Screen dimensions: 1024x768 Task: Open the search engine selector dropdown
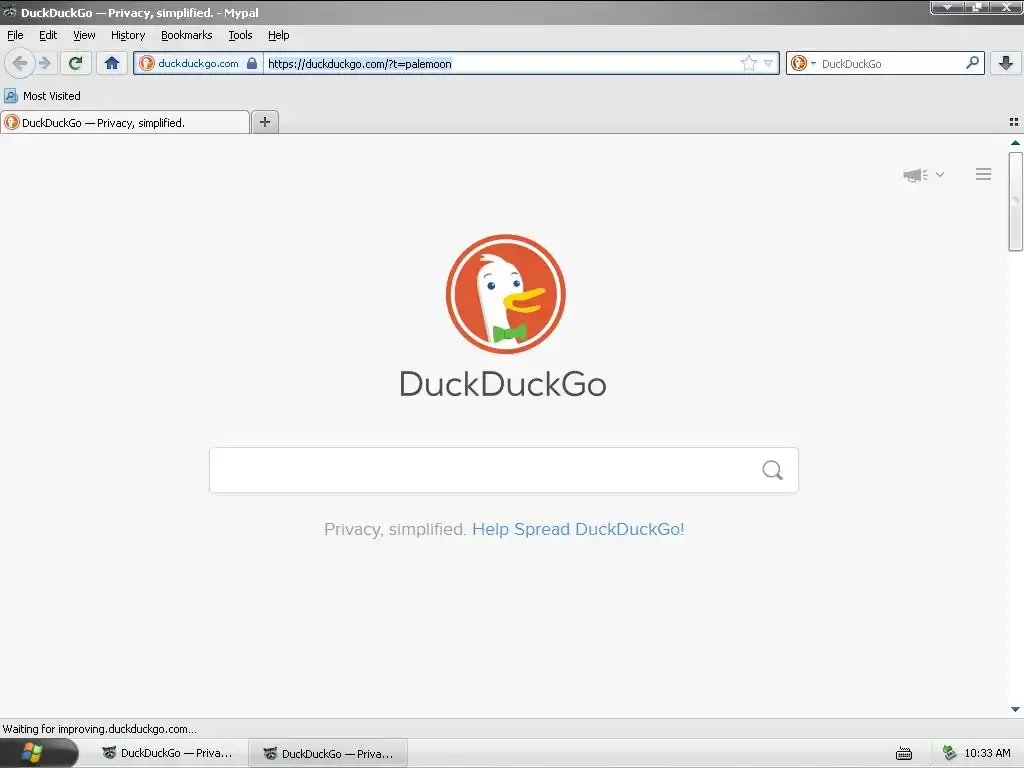pyautogui.click(x=813, y=63)
